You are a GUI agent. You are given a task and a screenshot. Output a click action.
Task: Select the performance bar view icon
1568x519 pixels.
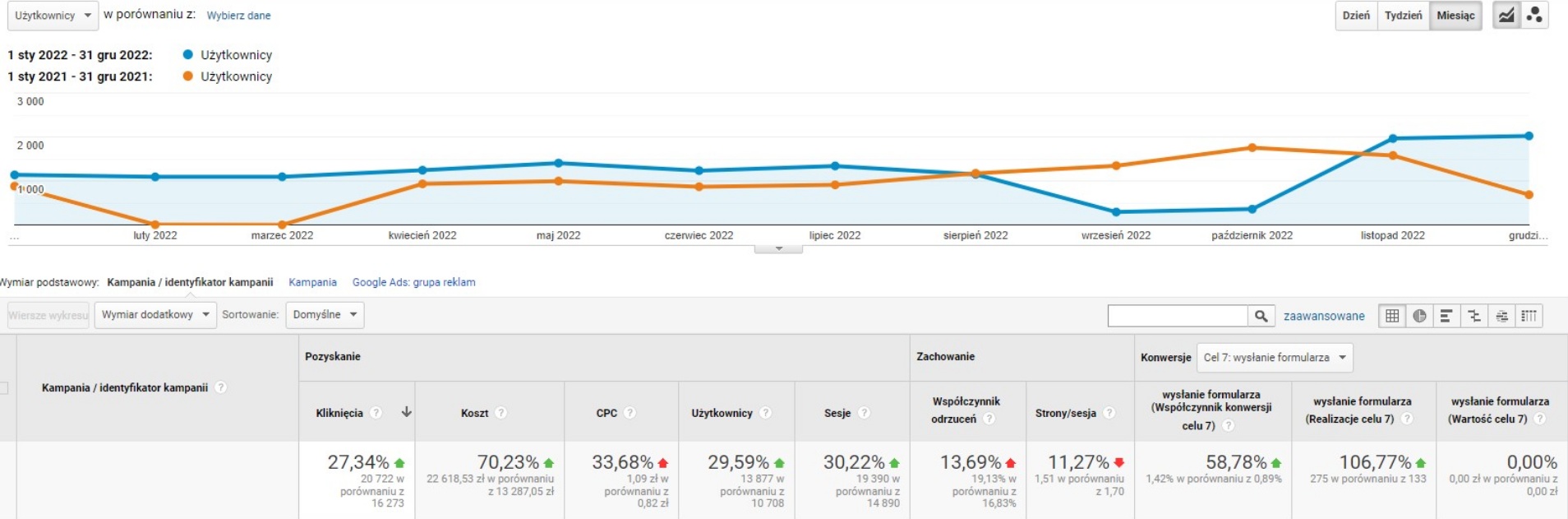click(1446, 316)
